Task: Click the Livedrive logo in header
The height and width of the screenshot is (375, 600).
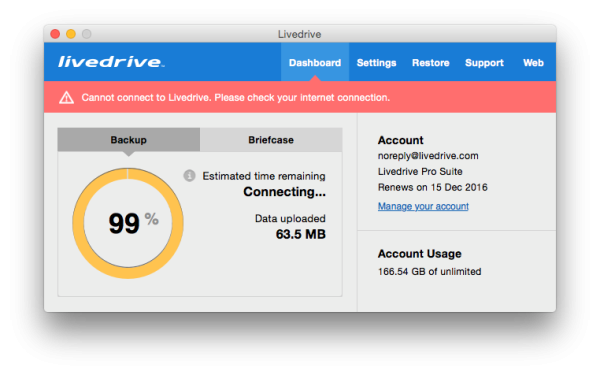Action: (x=111, y=62)
